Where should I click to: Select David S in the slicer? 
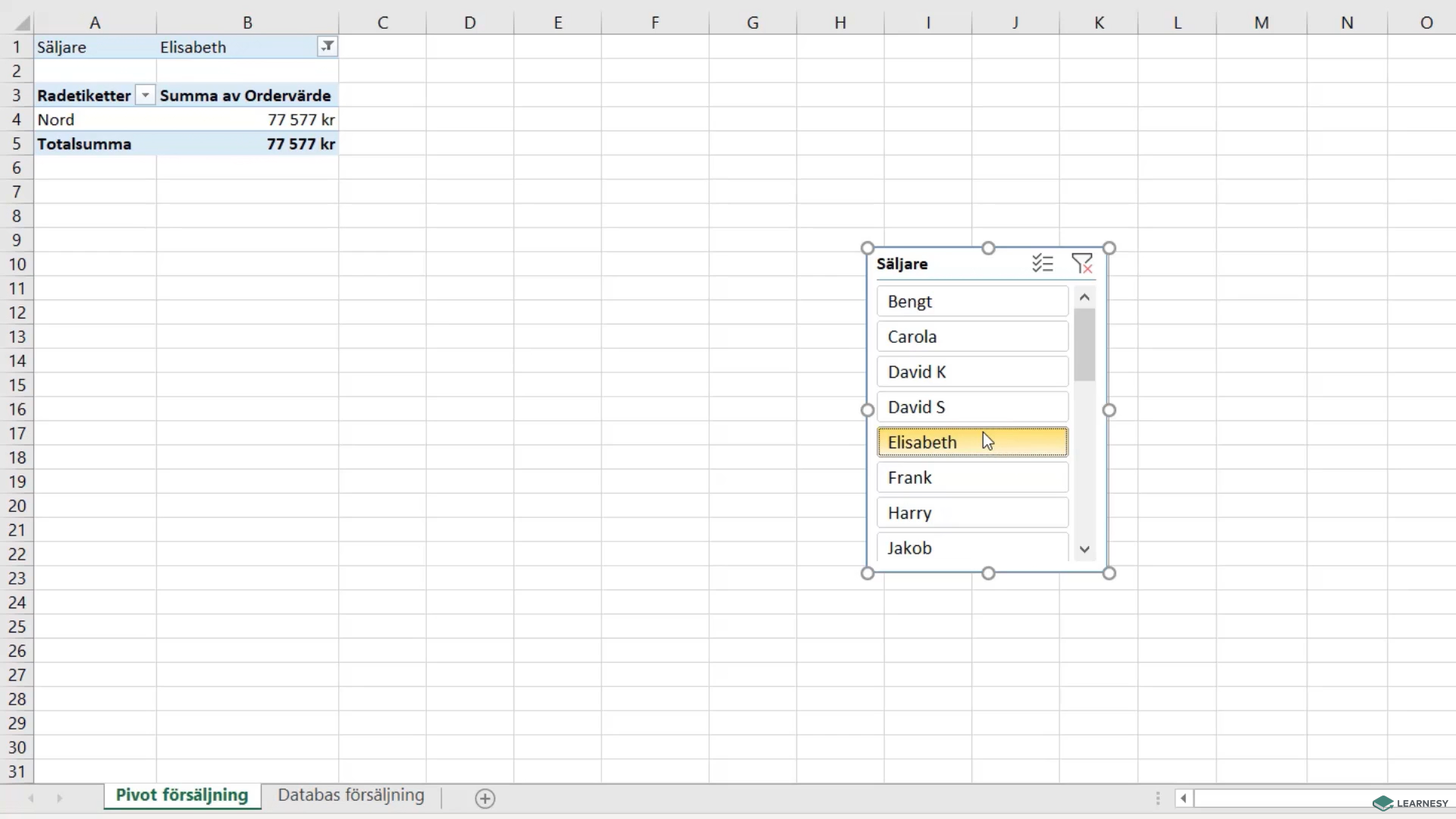(972, 407)
